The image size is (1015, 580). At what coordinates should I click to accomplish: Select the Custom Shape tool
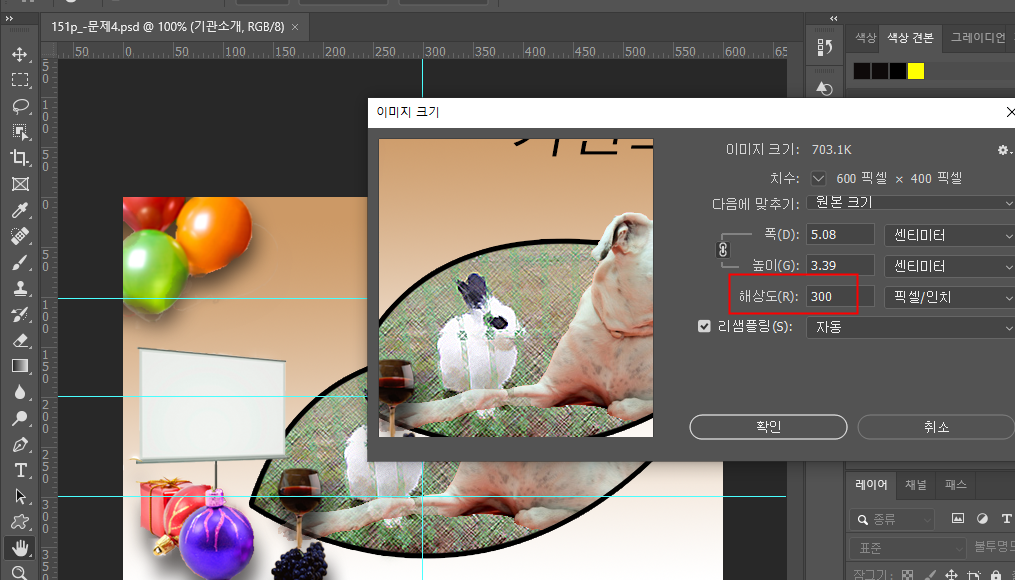(19, 522)
